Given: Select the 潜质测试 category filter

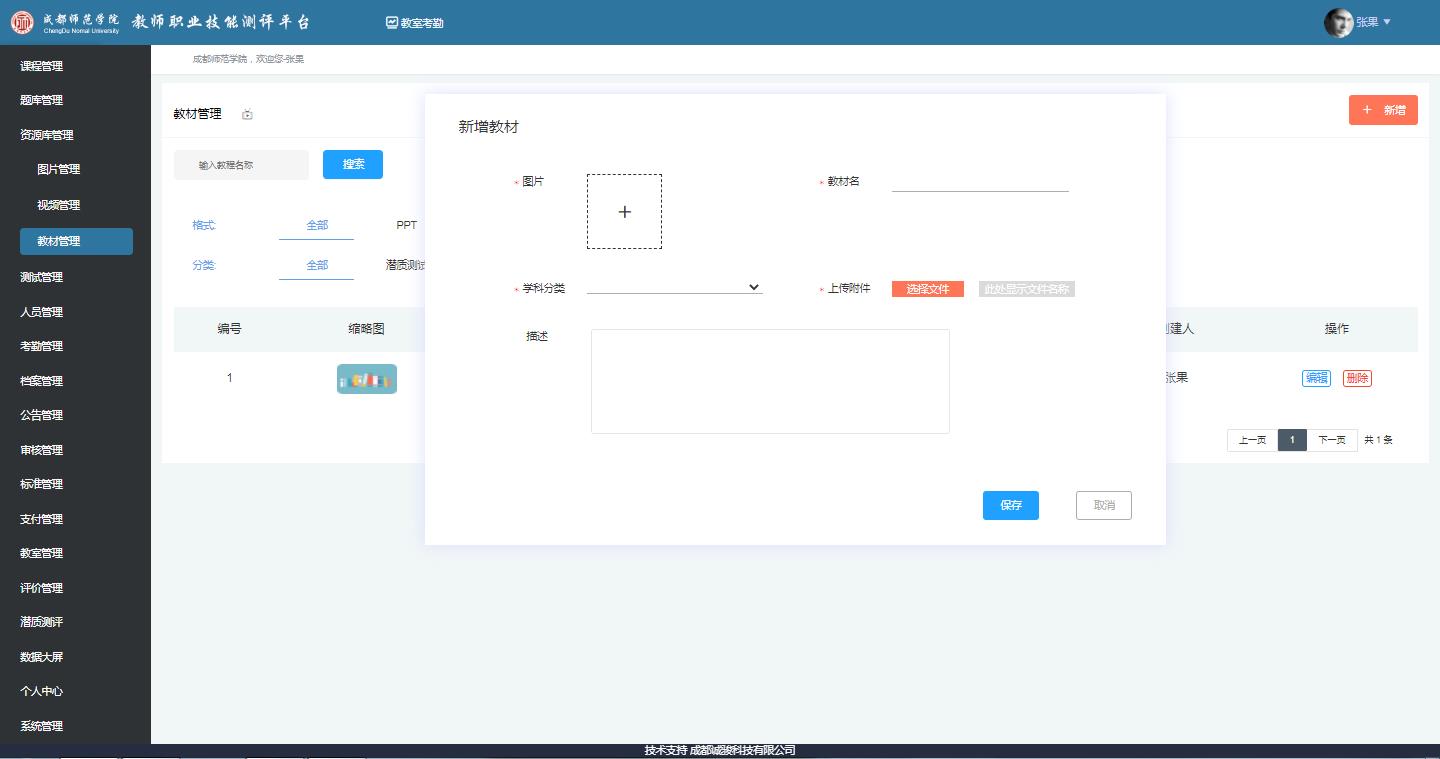Looking at the screenshot, I should (406, 265).
